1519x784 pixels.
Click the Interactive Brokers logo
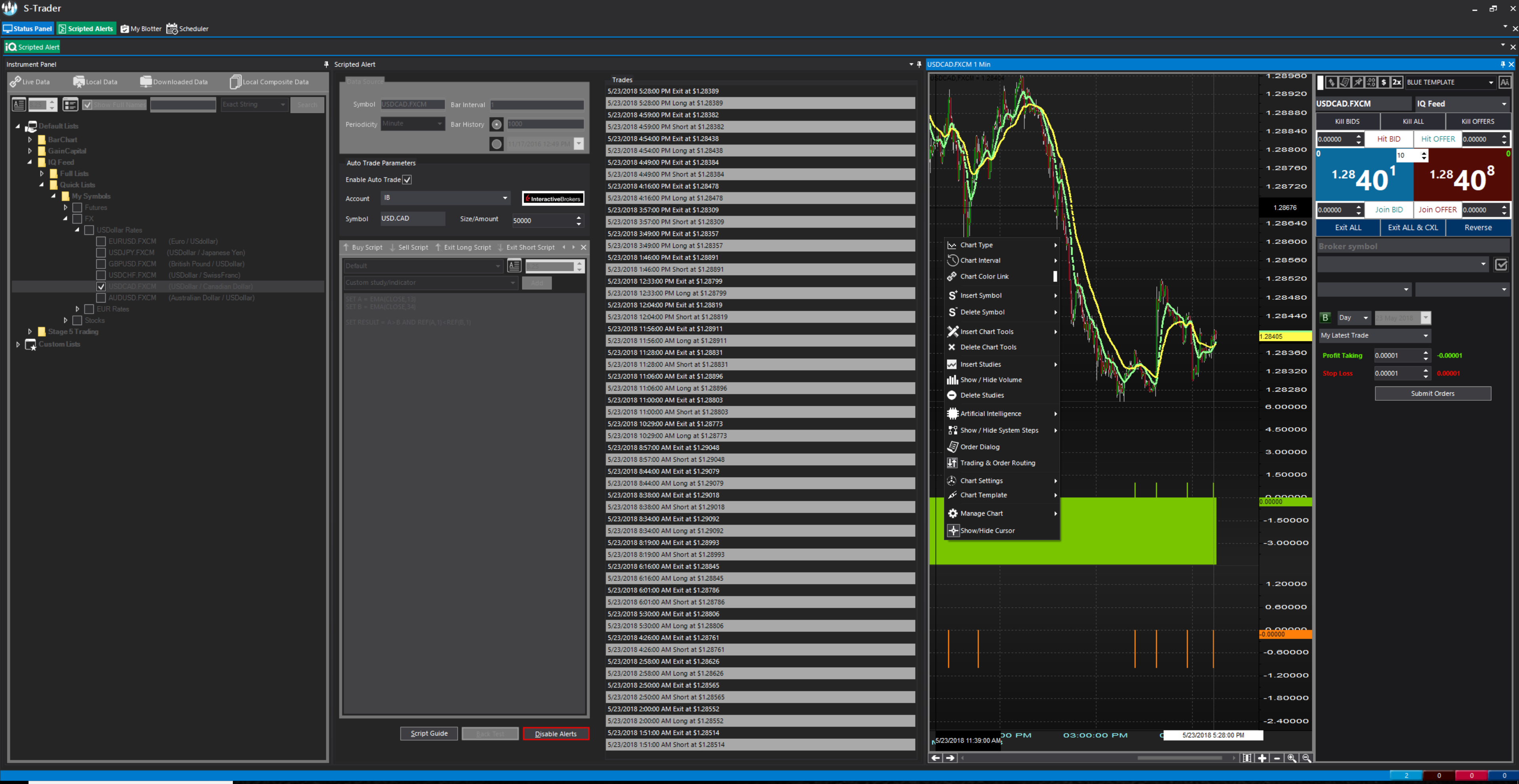[x=553, y=199]
